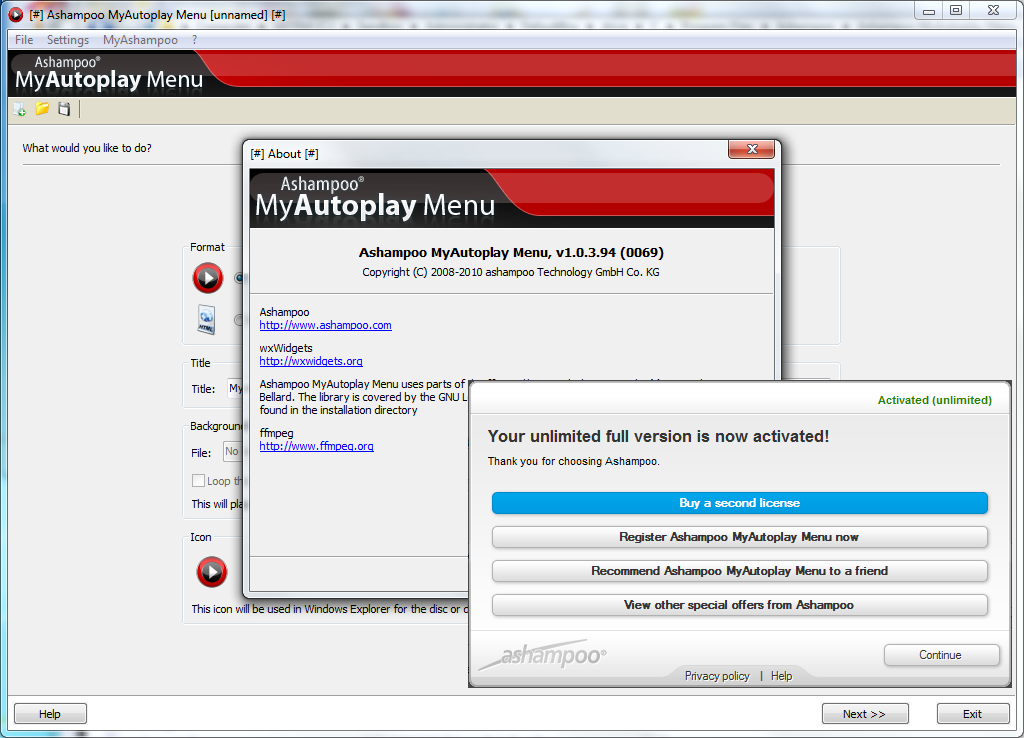Screen dimensions: 1024x738
Task: Open the File menu
Action: (x=24, y=40)
